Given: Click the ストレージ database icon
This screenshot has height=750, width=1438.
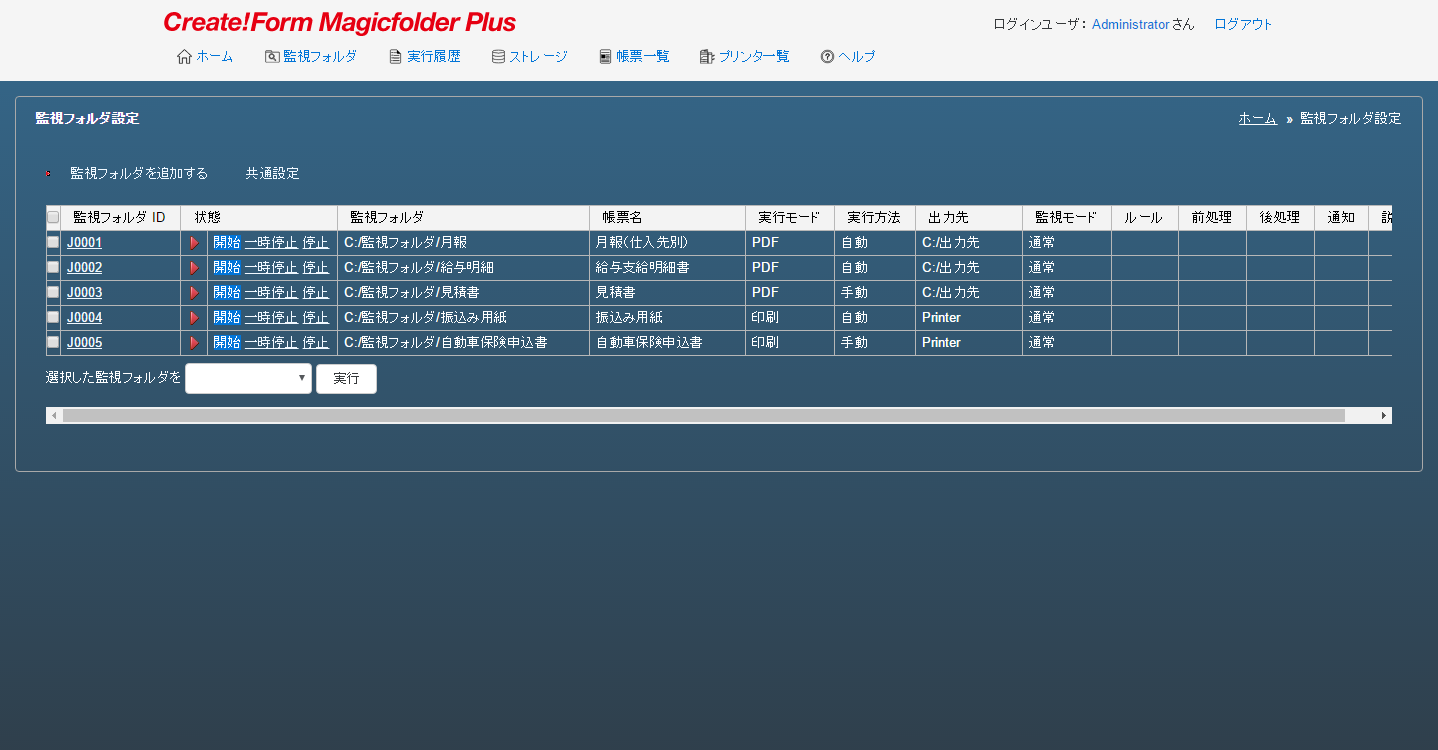Looking at the screenshot, I should pyautogui.click(x=498, y=57).
